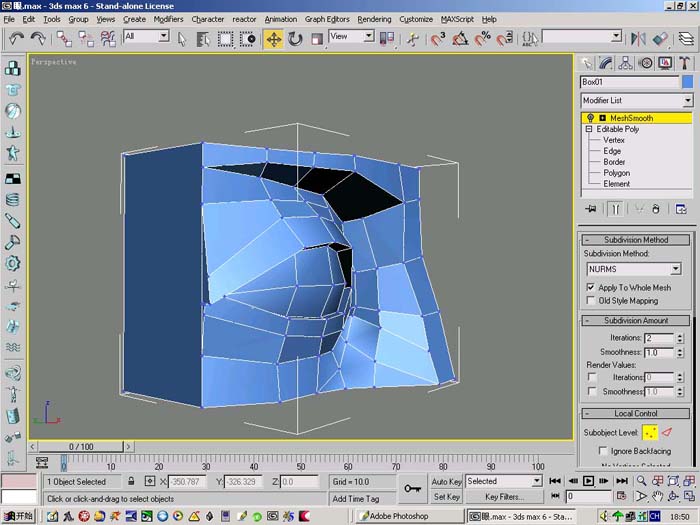This screenshot has height=525, width=700.
Task: Activate Select and Rotate tool
Action: pyautogui.click(x=295, y=39)
